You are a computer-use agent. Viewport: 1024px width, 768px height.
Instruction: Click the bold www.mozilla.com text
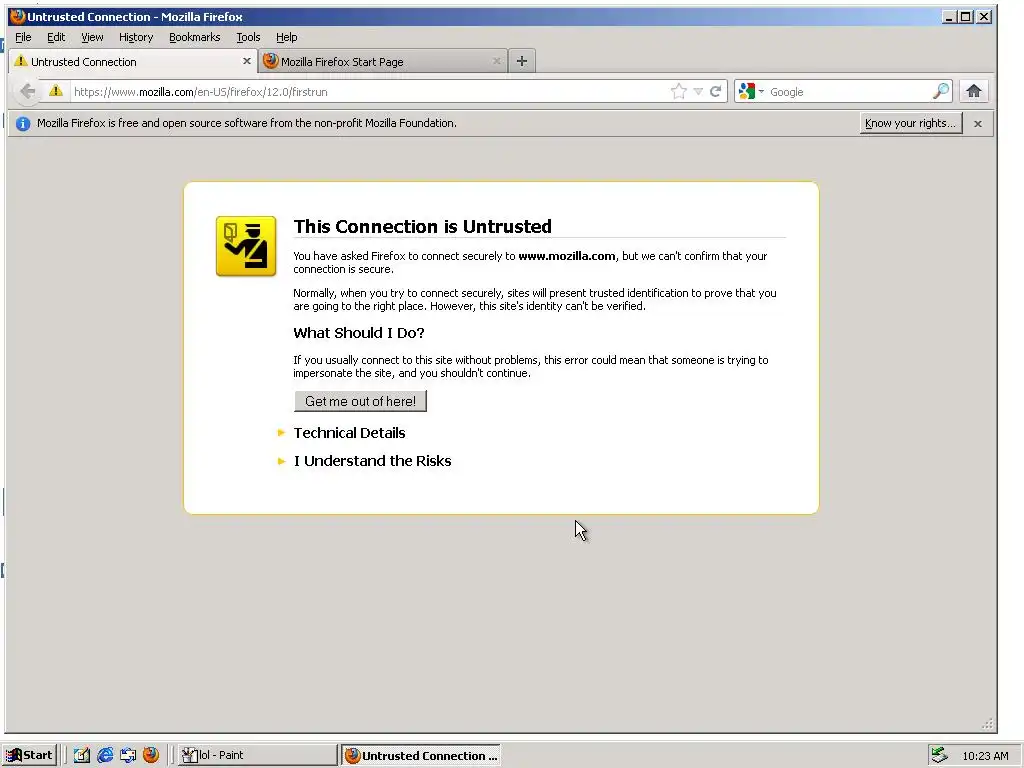(566, 256)
